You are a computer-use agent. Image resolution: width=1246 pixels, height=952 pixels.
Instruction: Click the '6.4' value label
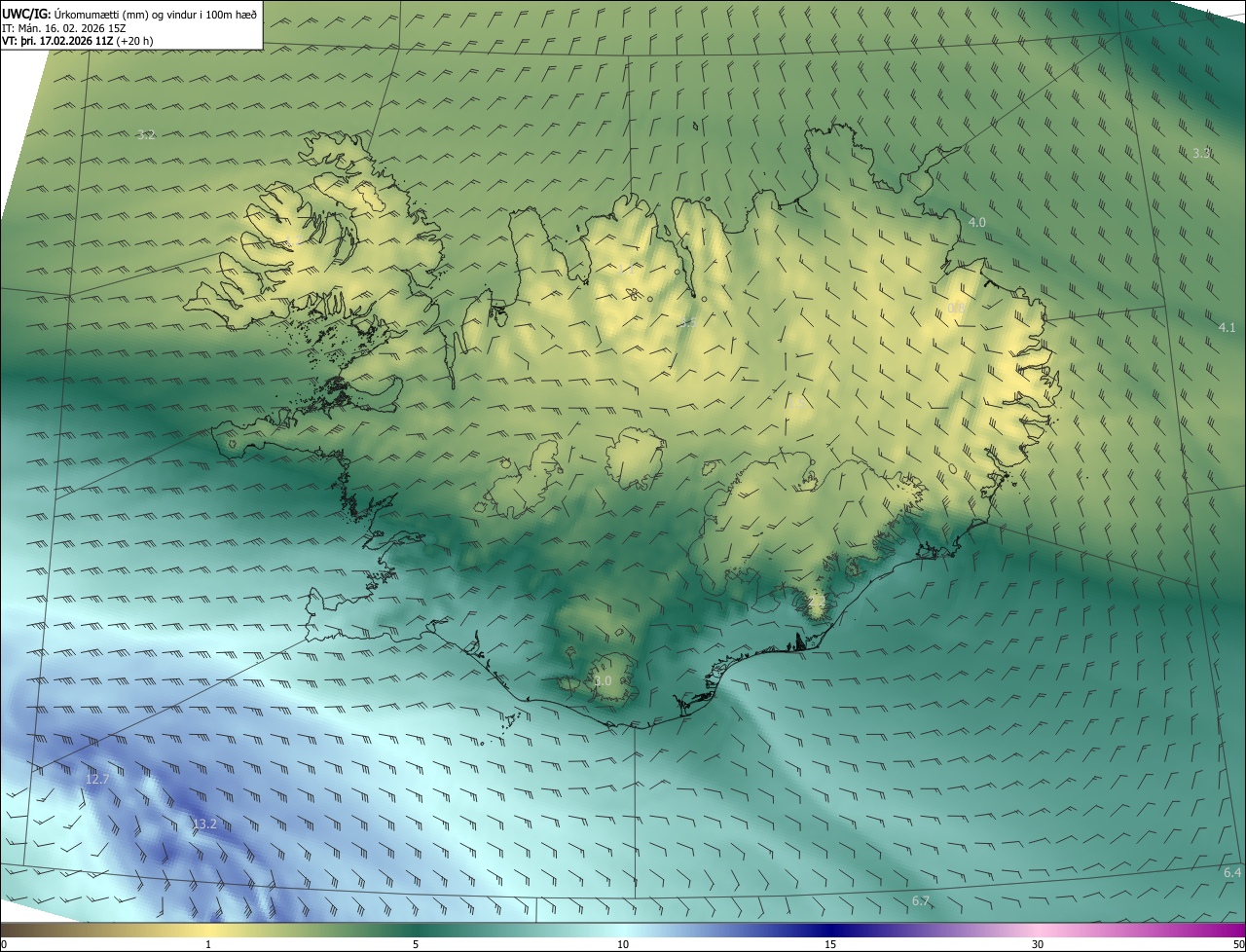(x=1232, y=873)
